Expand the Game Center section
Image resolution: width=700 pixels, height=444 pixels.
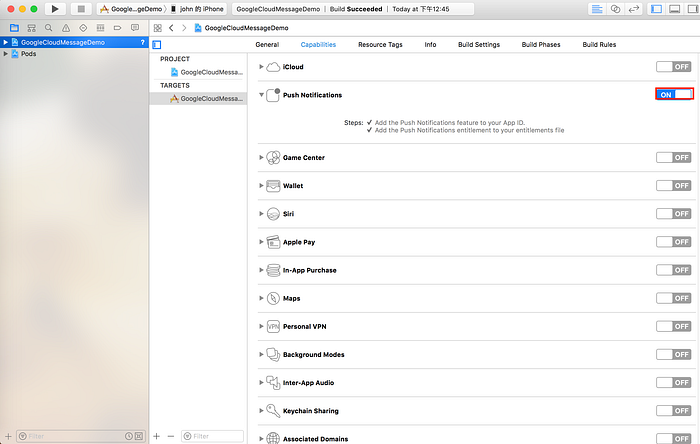click(x=261, y=158)
